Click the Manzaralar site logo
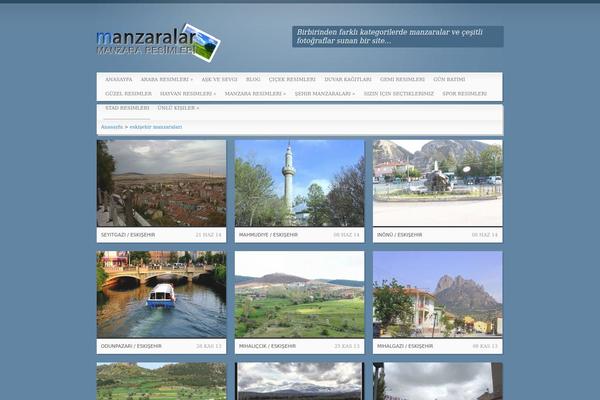Image resolution: width=600 pixels, height=400 pixels. pyautogui.click(x=158, y=43)
